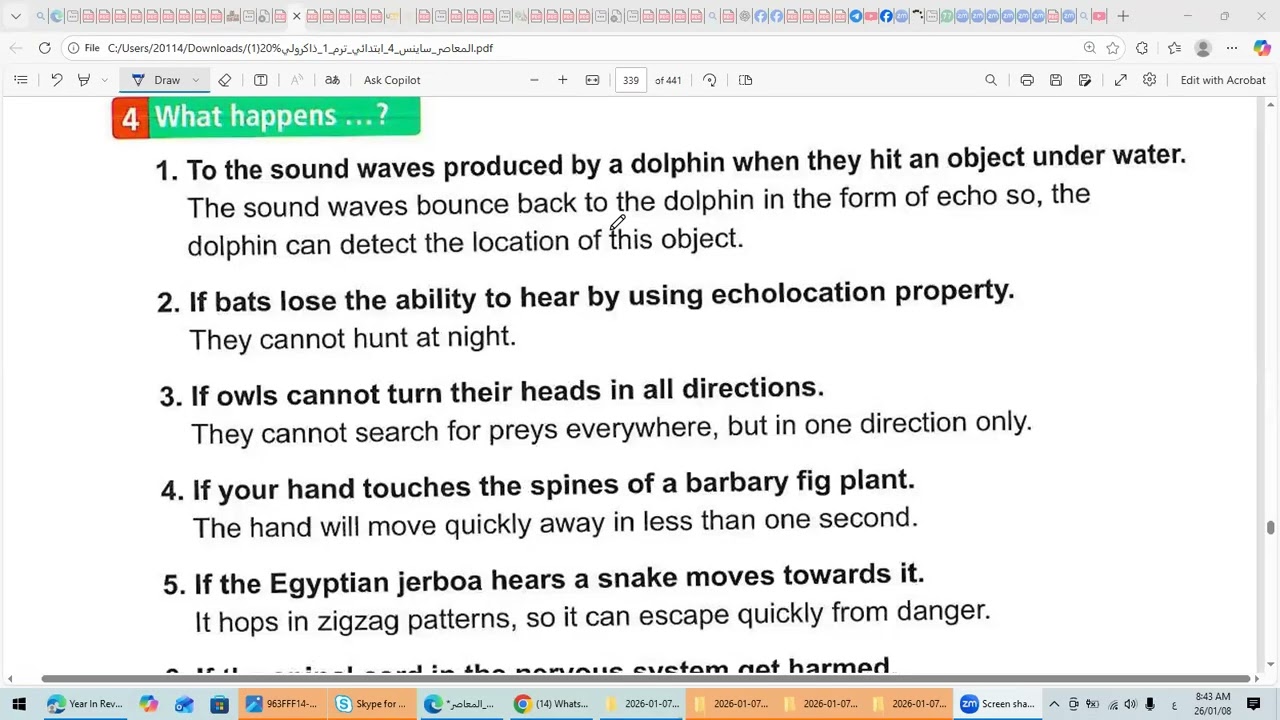Open volume control in system tray
The image size is (1280, 720).
pyautogui.click(x=1131, y=704)
